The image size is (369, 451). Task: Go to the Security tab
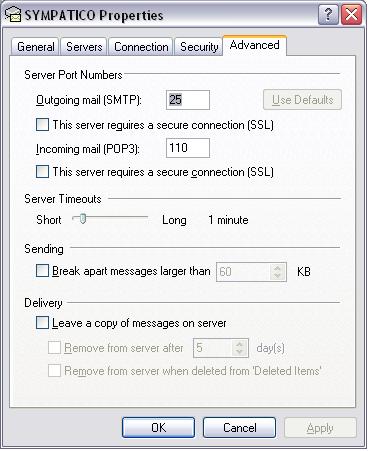pos(199,46)
